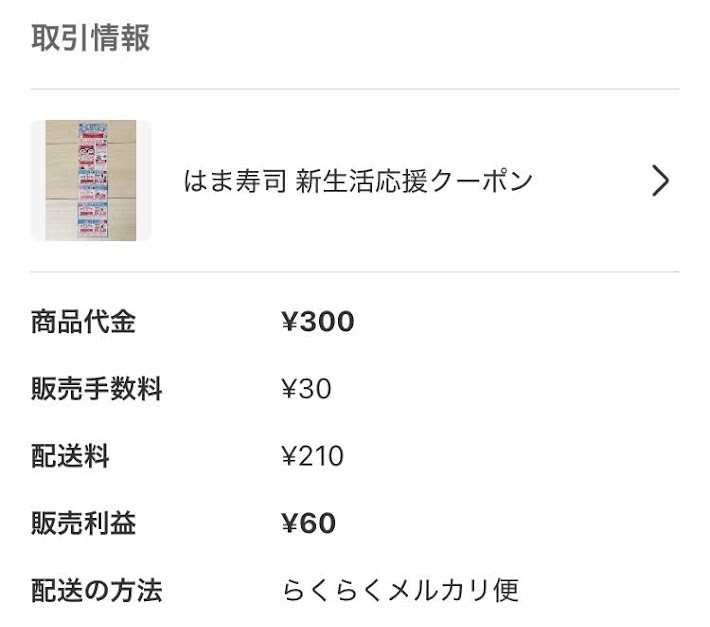
Task: Click the 配送料 label
Action: pos(70,456)
